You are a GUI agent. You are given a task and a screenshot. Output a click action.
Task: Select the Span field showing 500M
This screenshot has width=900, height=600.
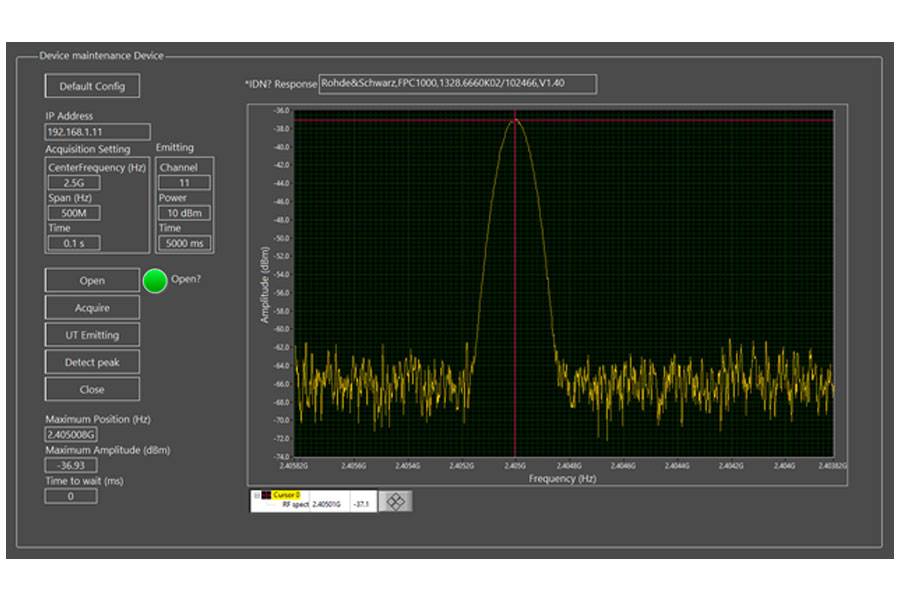pyautogui.click(x=74, y=213)
